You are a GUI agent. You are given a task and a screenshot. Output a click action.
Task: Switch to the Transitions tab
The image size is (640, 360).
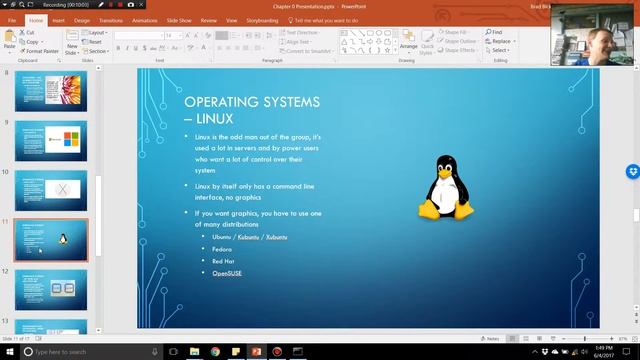pyautogui.click(x=111, y=20)
